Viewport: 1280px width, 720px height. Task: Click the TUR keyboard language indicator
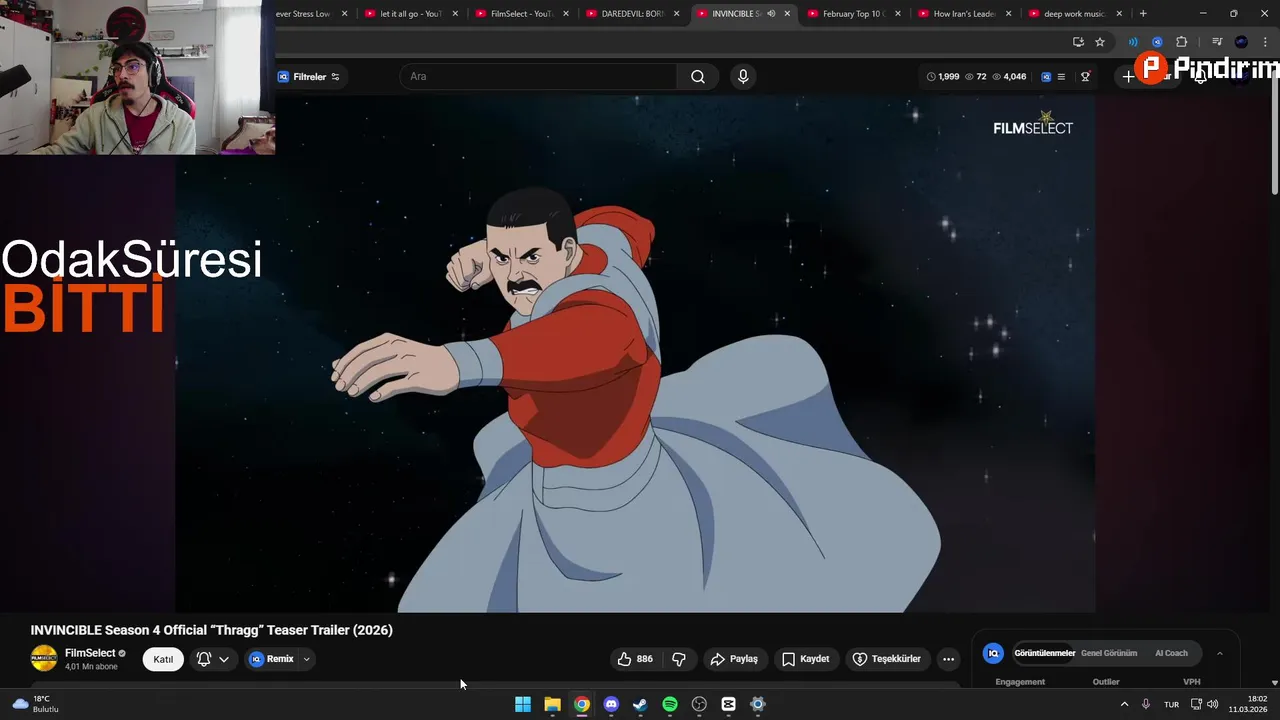(1171, 704)
